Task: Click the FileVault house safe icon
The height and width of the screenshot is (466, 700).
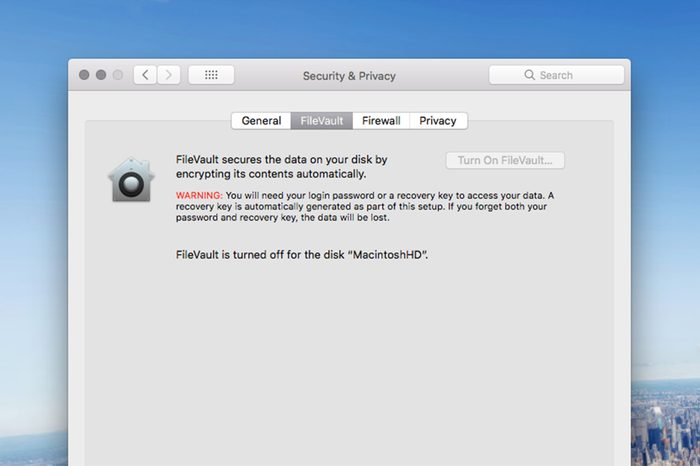Action: 131,179
